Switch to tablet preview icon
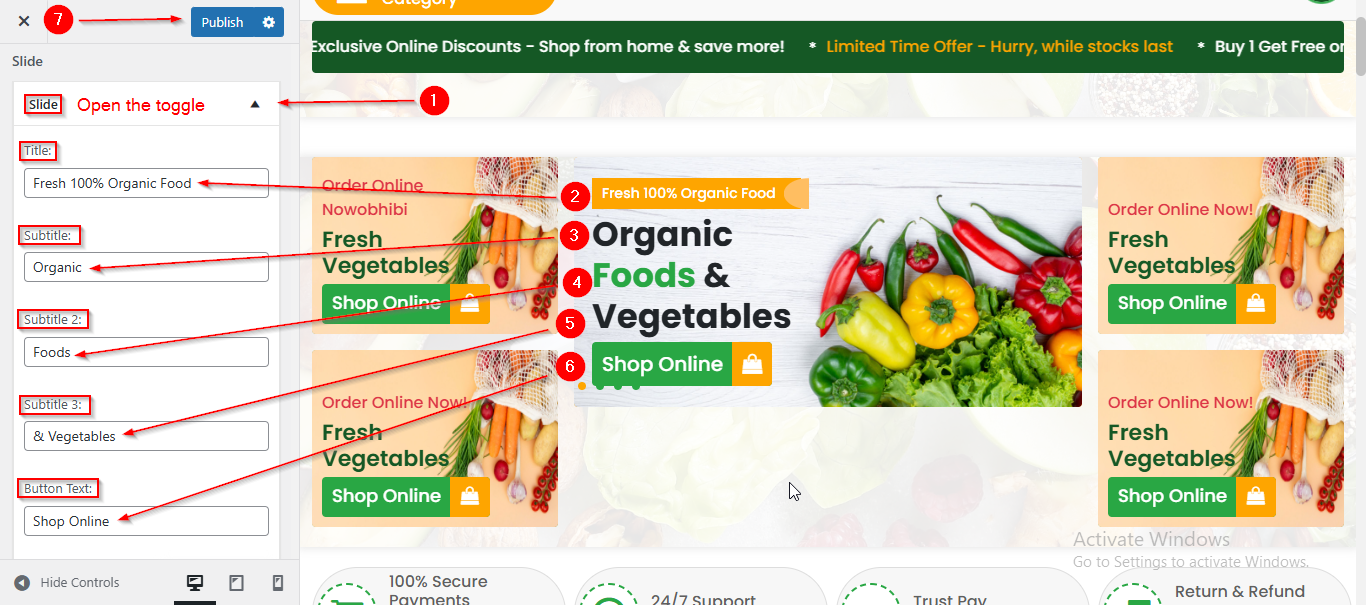This screenshot has height=605, width=1366. pyautogui.click(x=236, y=583)
